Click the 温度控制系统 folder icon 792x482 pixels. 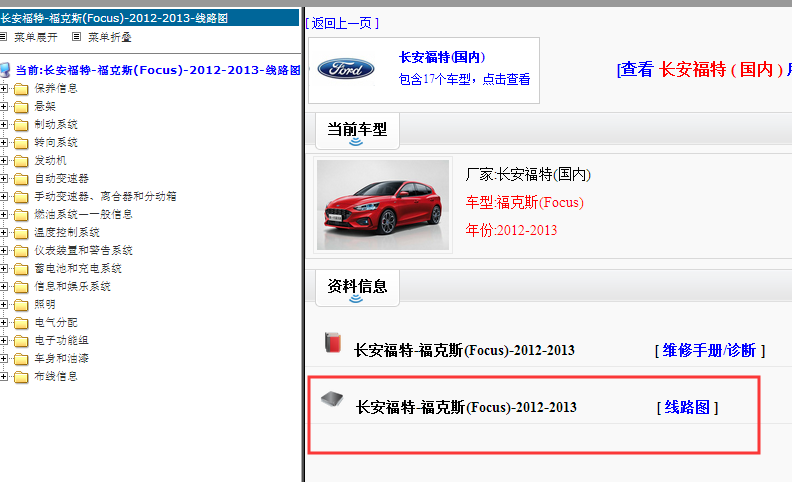tap(21, 233)
